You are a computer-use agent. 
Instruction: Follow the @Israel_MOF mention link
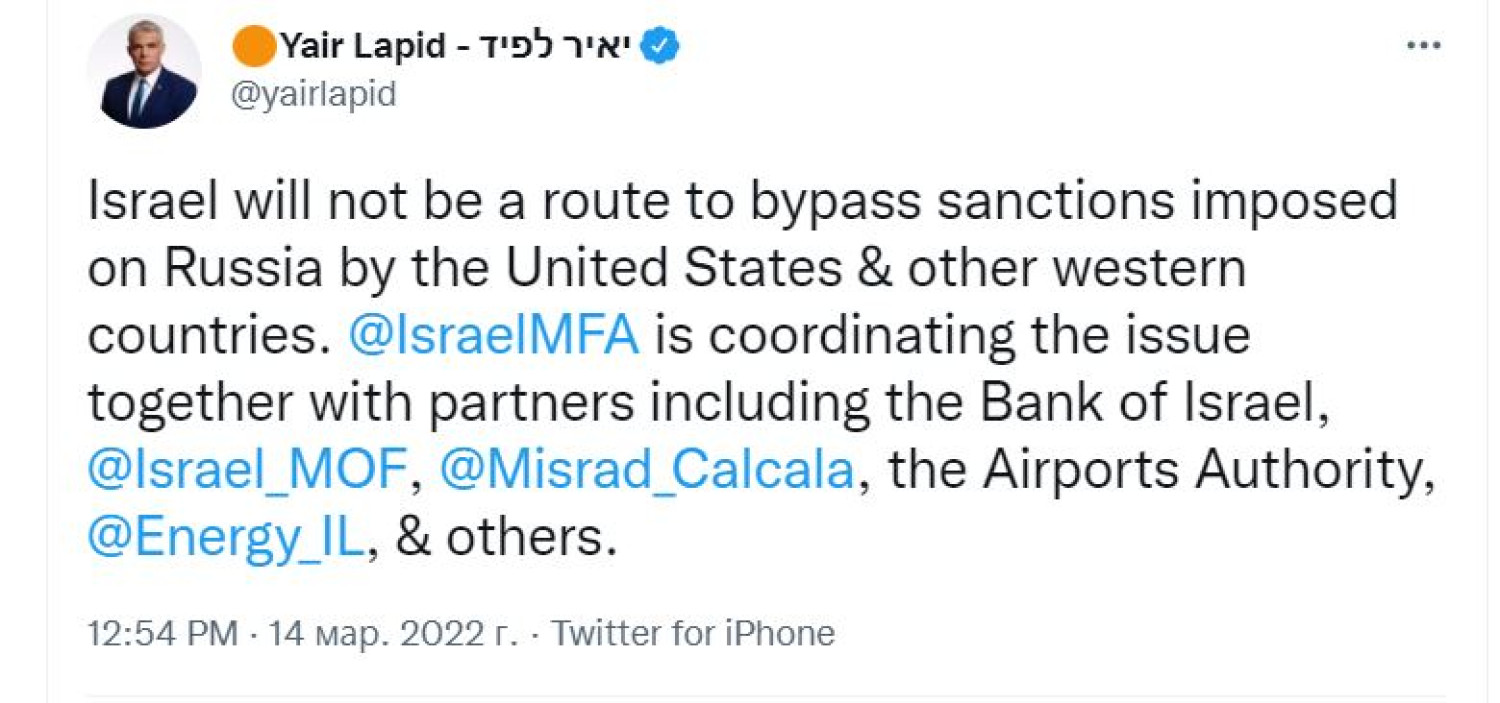pyautogui.click(x=248, y=471)
